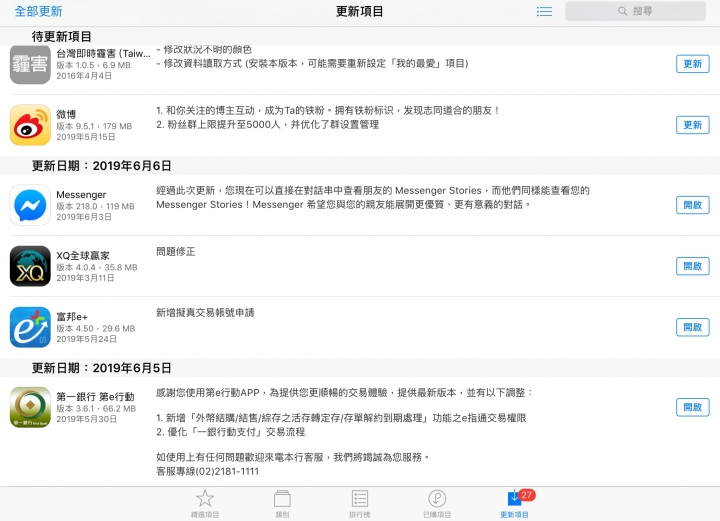Image resolution: width=720 pixels, height=521 pixels.
Task: Tap the 版本 218.0 · 119 MB text
Action: click(x=95, y=207)
